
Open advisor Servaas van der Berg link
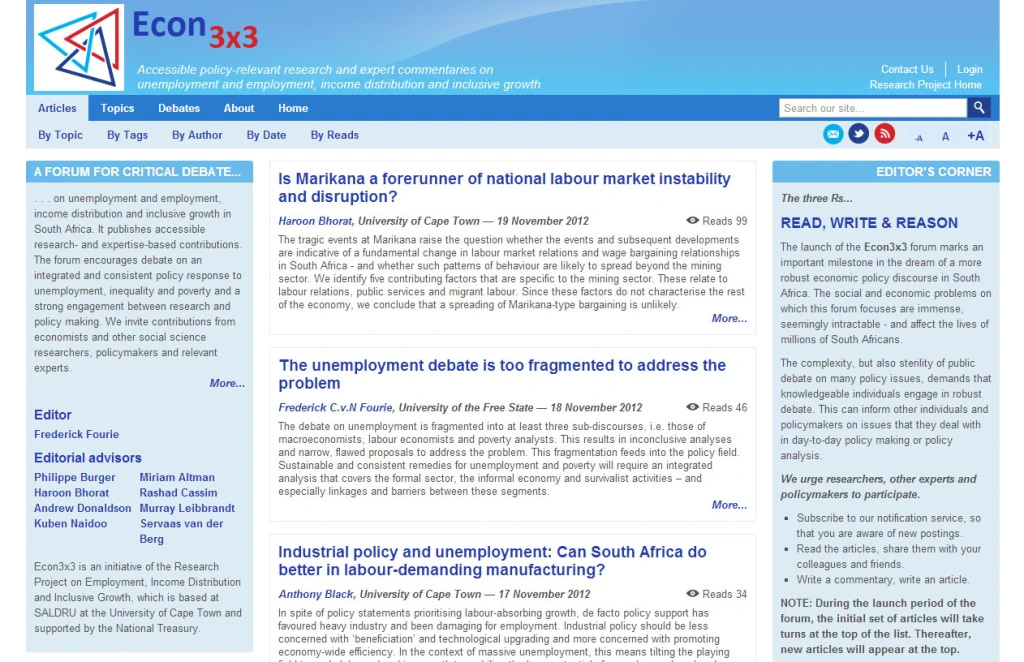(x=181, y=531)
